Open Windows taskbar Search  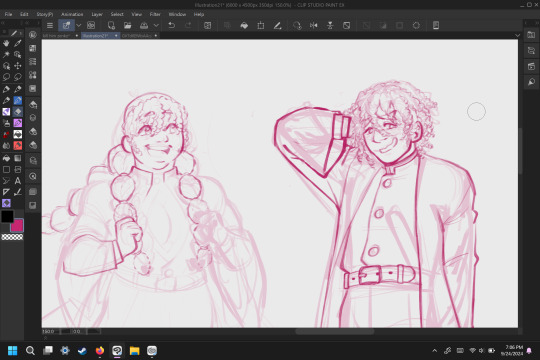[30, 350]
